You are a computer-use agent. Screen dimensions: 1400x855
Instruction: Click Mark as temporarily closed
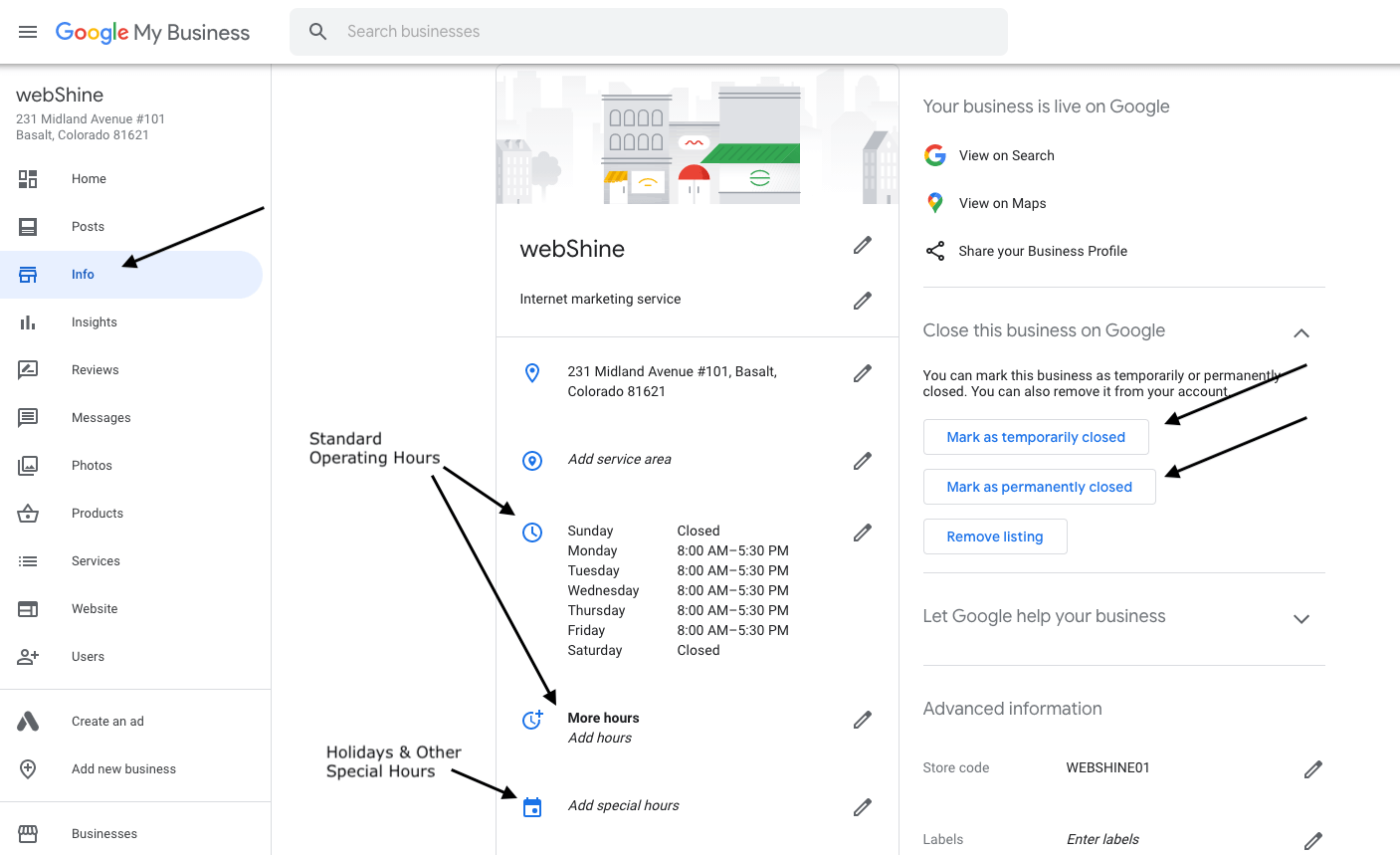tap(1035, 436)
